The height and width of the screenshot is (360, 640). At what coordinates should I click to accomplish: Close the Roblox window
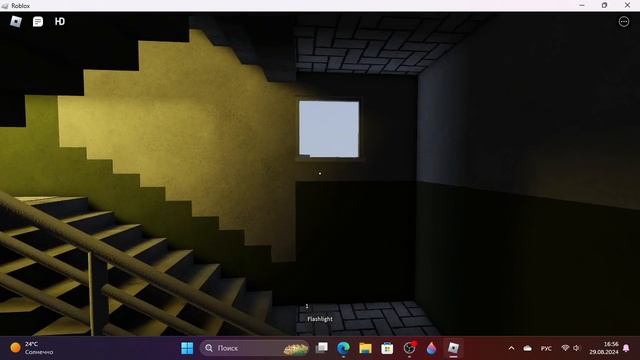click(x=627, y=5)
